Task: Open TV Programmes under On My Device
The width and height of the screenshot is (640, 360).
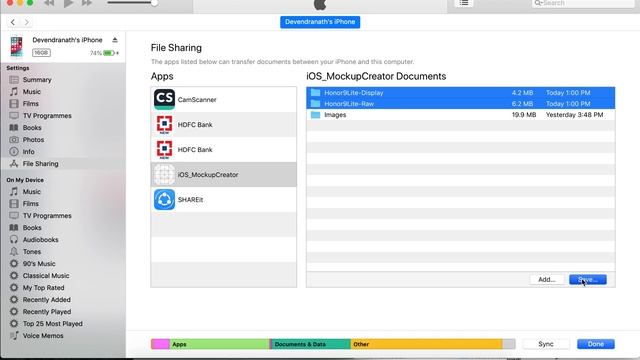Action: coord(47,216)
